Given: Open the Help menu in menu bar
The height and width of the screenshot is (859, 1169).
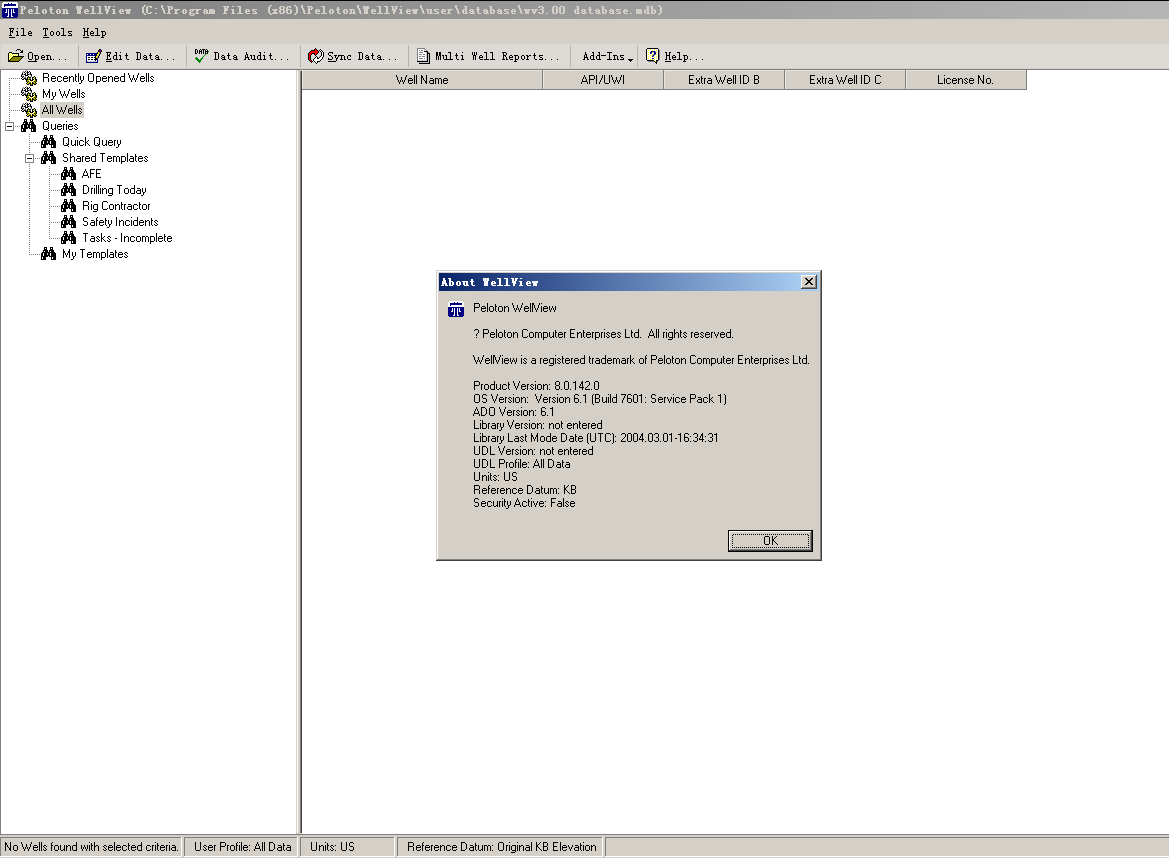Looking at the screenshot, I should 94,33.
